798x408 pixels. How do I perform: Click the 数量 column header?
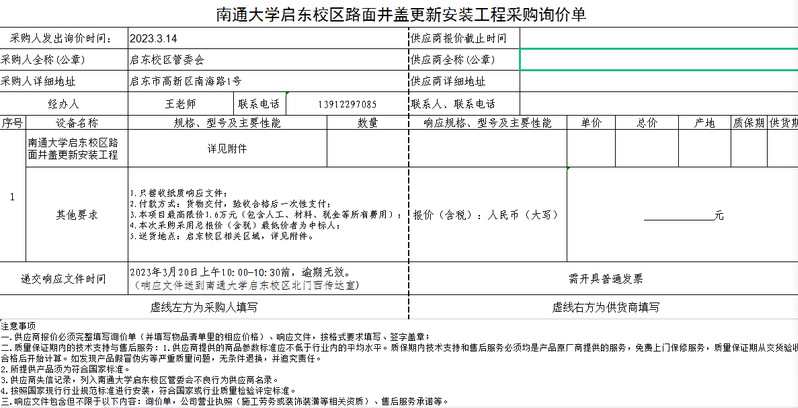[x=367, y=123]
